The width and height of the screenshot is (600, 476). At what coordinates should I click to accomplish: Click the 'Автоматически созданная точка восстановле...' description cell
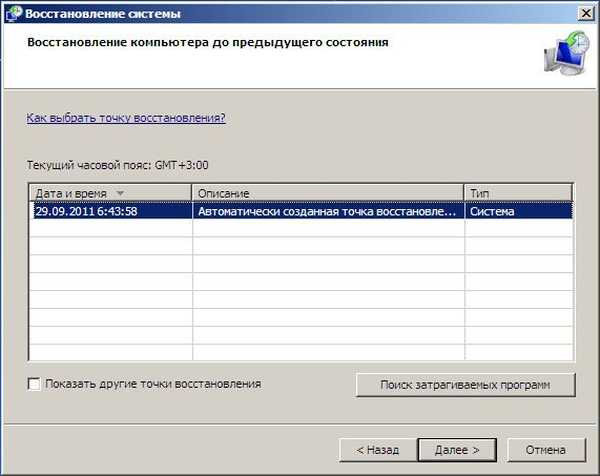328,211
